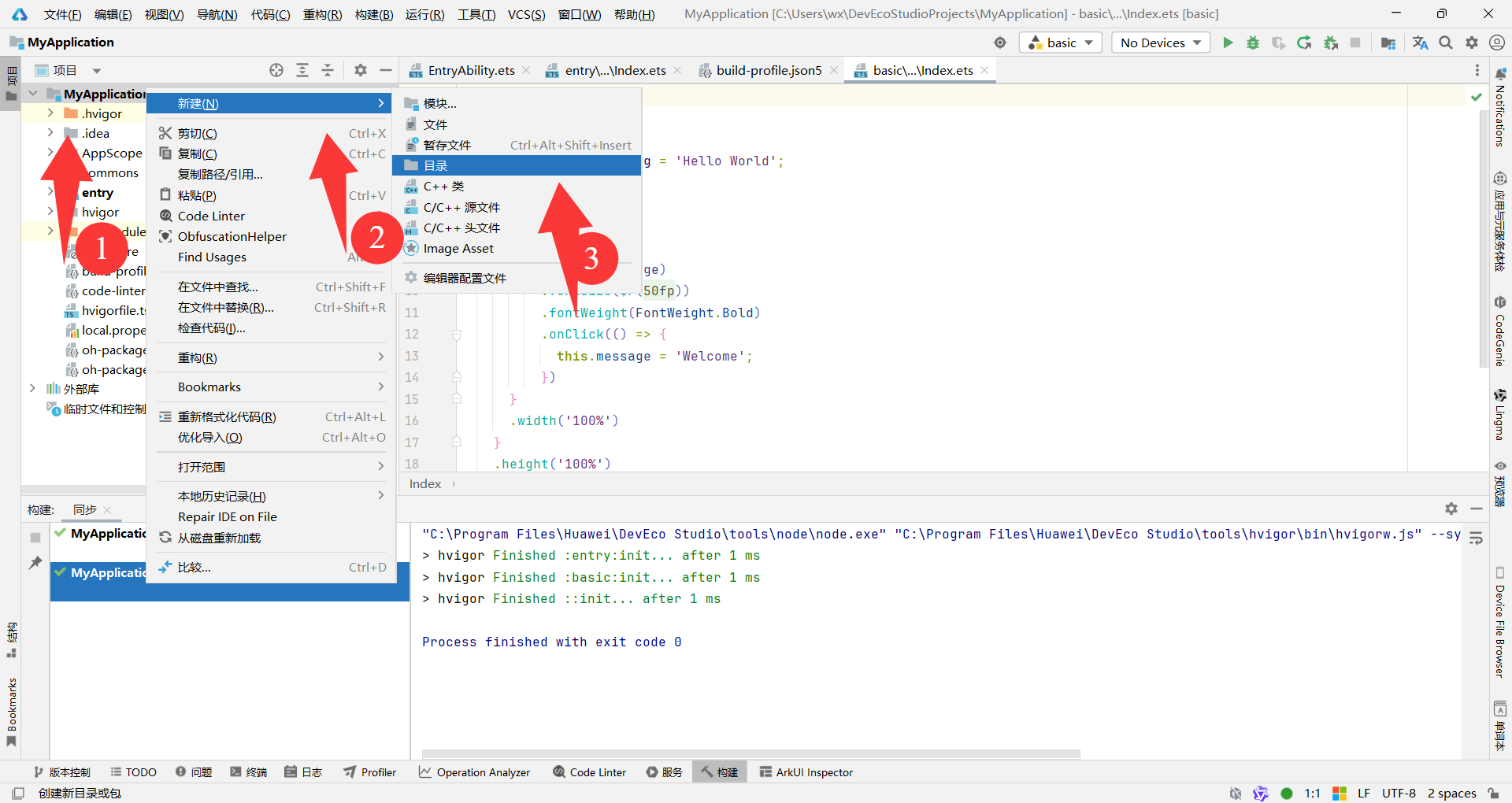The width and height of the screenshot is (1512, 803).
Task: Click the green Run button in toolbar
Action: tap(1227, 43)
